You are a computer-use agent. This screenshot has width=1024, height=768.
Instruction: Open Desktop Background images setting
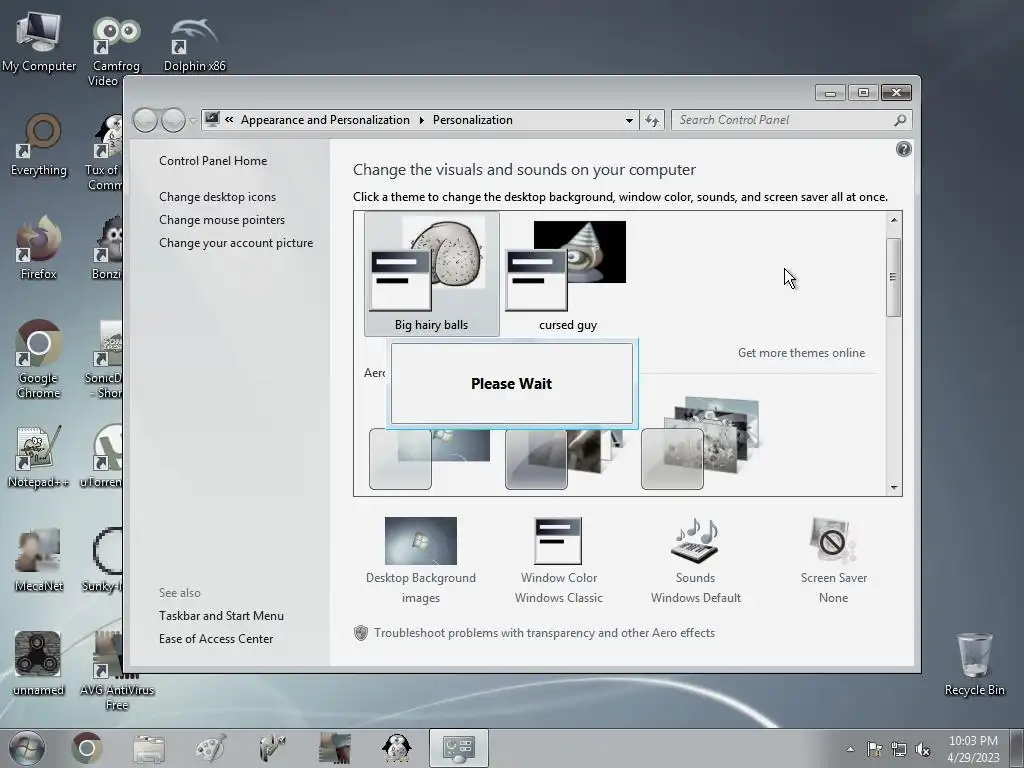click(421, 561)
